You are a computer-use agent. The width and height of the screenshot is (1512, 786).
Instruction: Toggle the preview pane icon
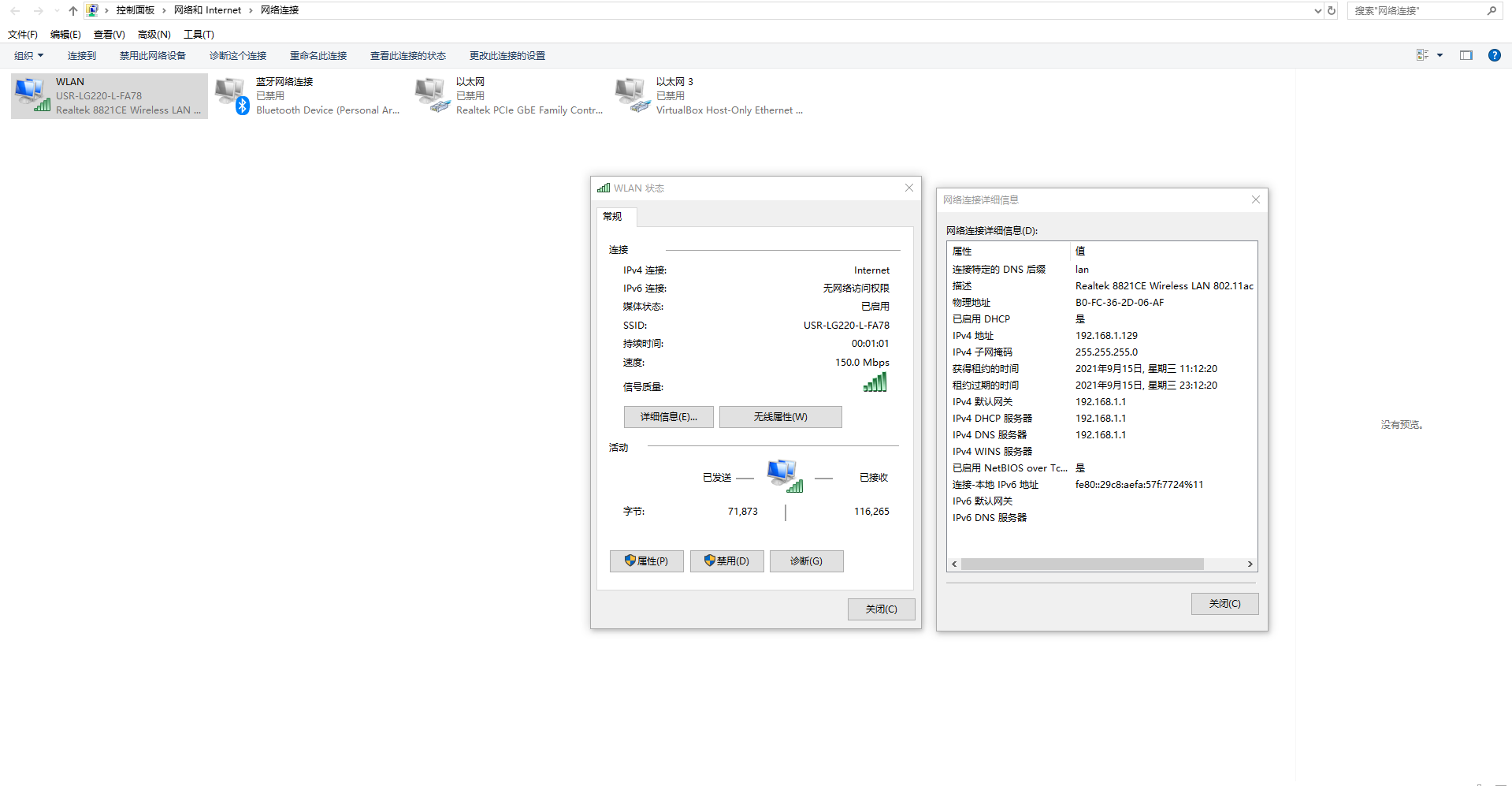point(1466,55)
